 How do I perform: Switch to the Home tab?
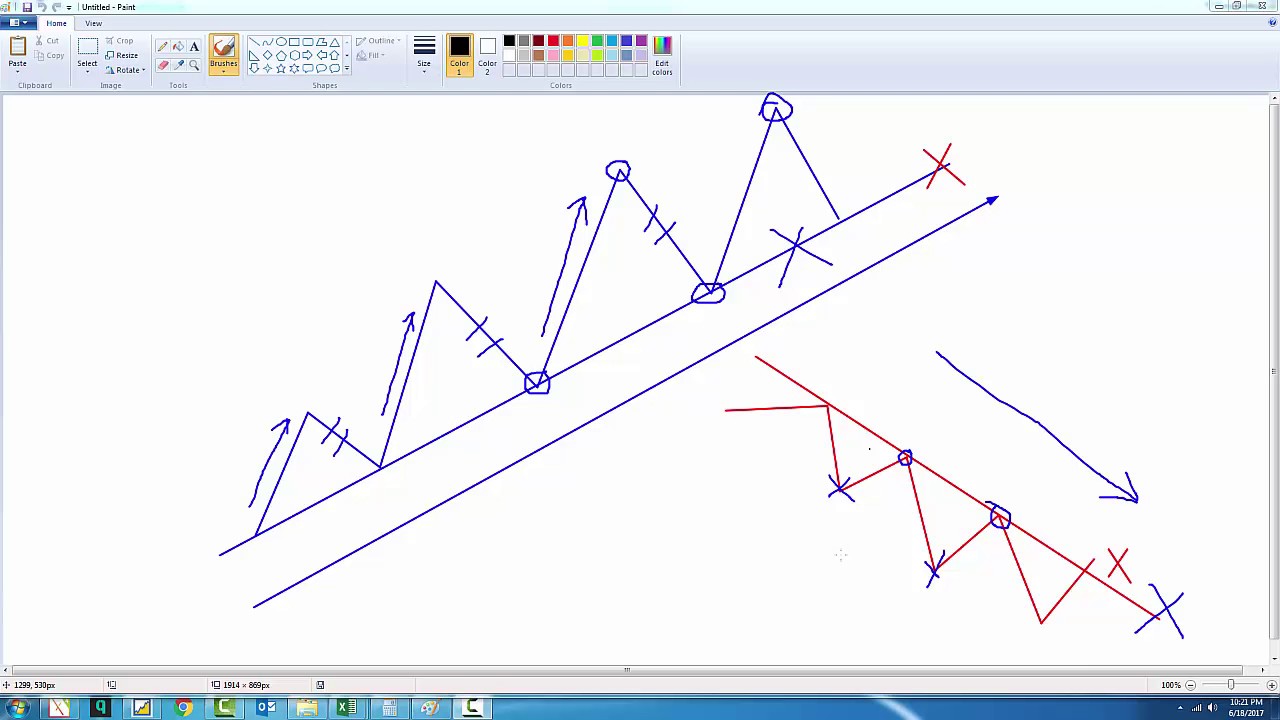point(56,23)
